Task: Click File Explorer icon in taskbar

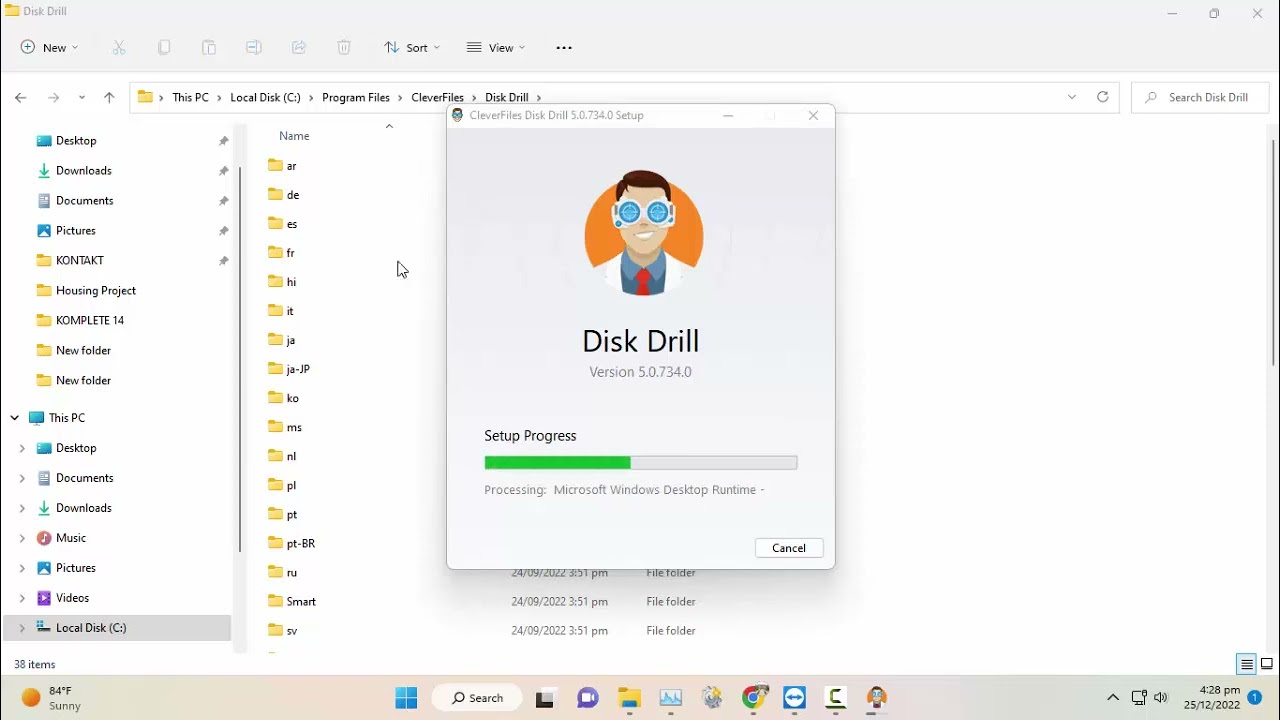Action: pyautogui.click(x=629, y=698)
